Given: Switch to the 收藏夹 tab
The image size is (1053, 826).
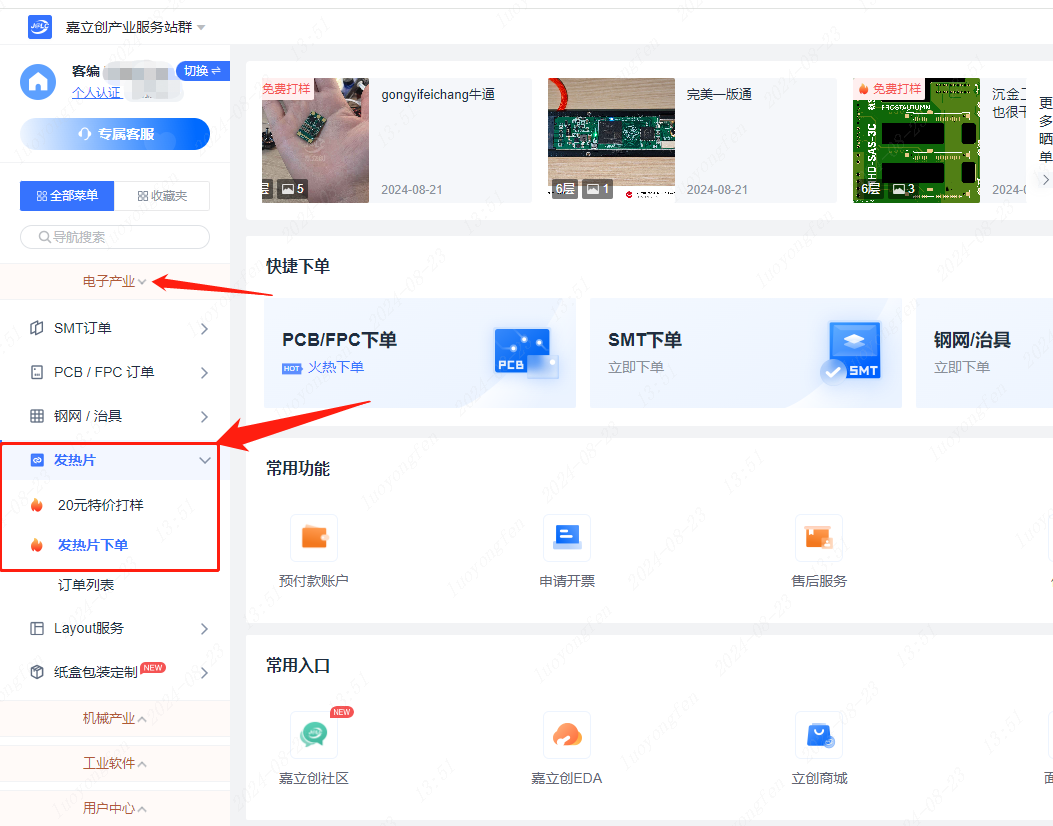Looking at the screenshot, I should pyautogui.click(x=162, y=196).
